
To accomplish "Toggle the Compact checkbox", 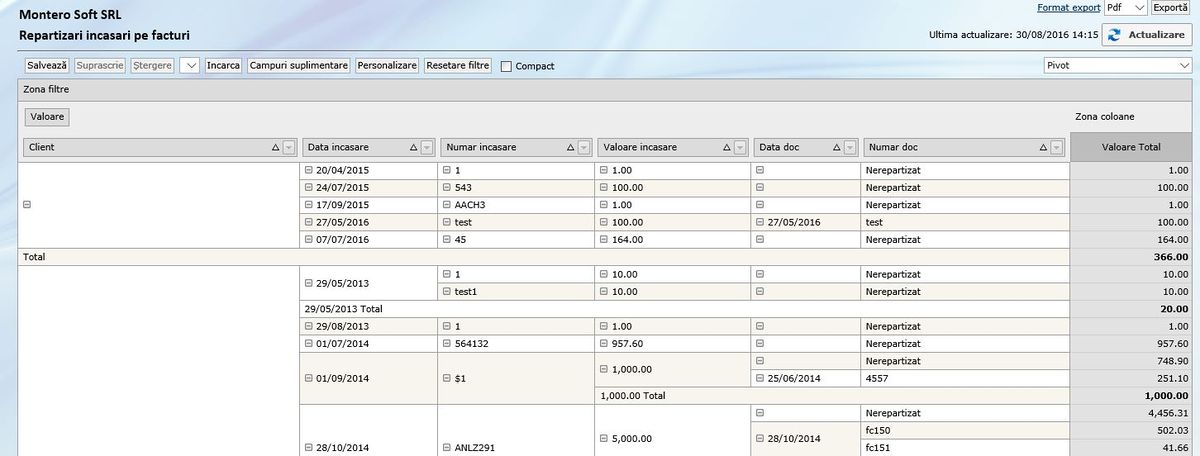I will pos(506,66).
